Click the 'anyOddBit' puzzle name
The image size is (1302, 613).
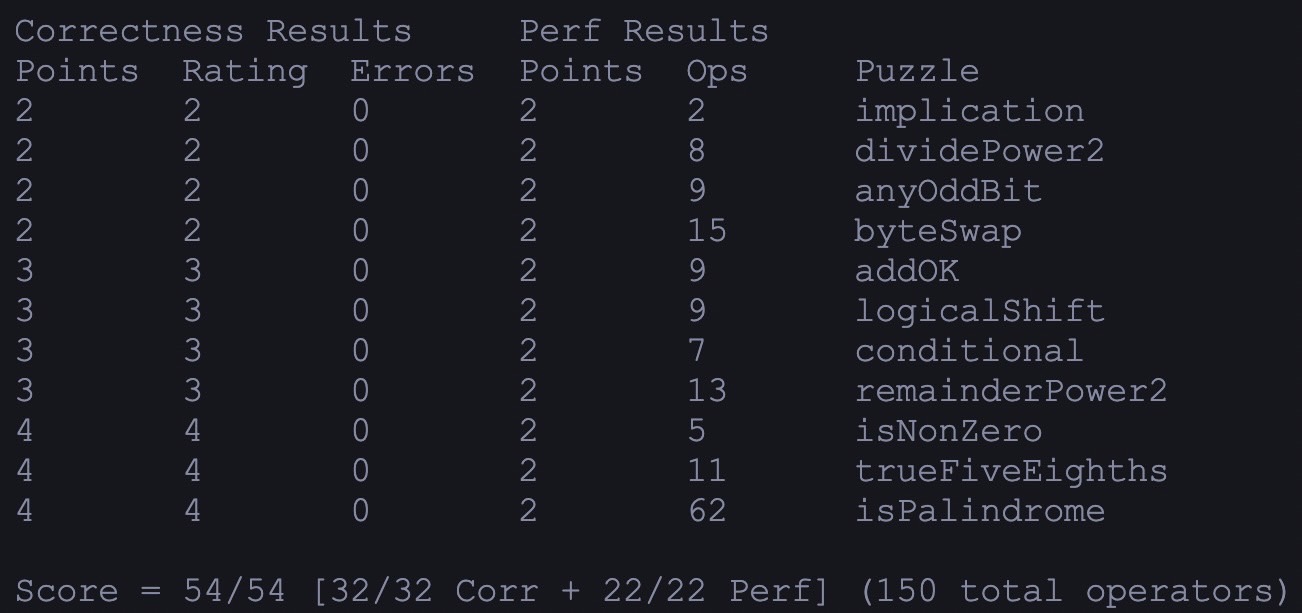(948, 191)
